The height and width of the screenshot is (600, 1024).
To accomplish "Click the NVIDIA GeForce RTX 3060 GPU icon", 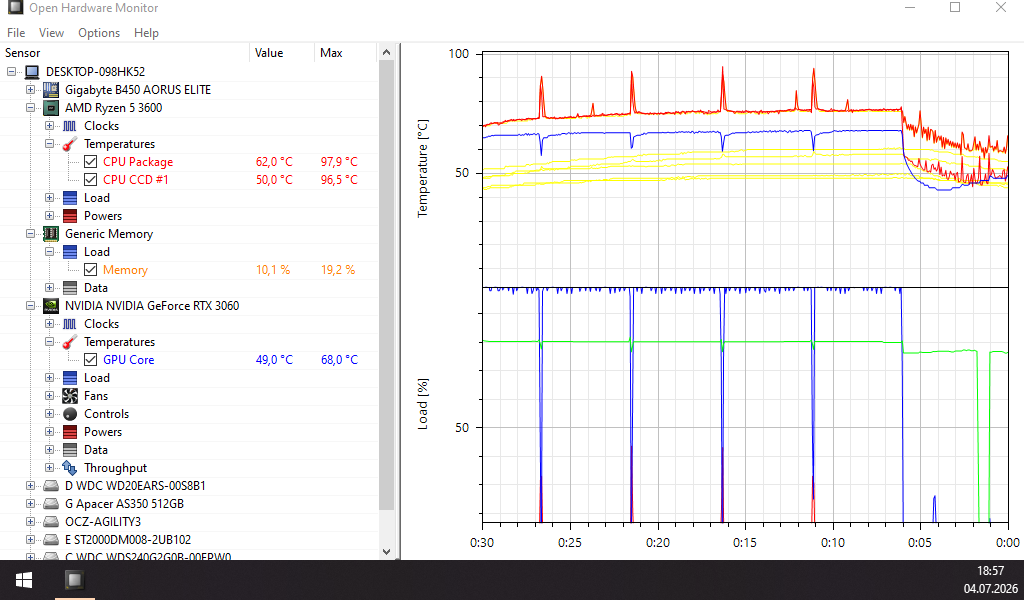I will point(50,306).
